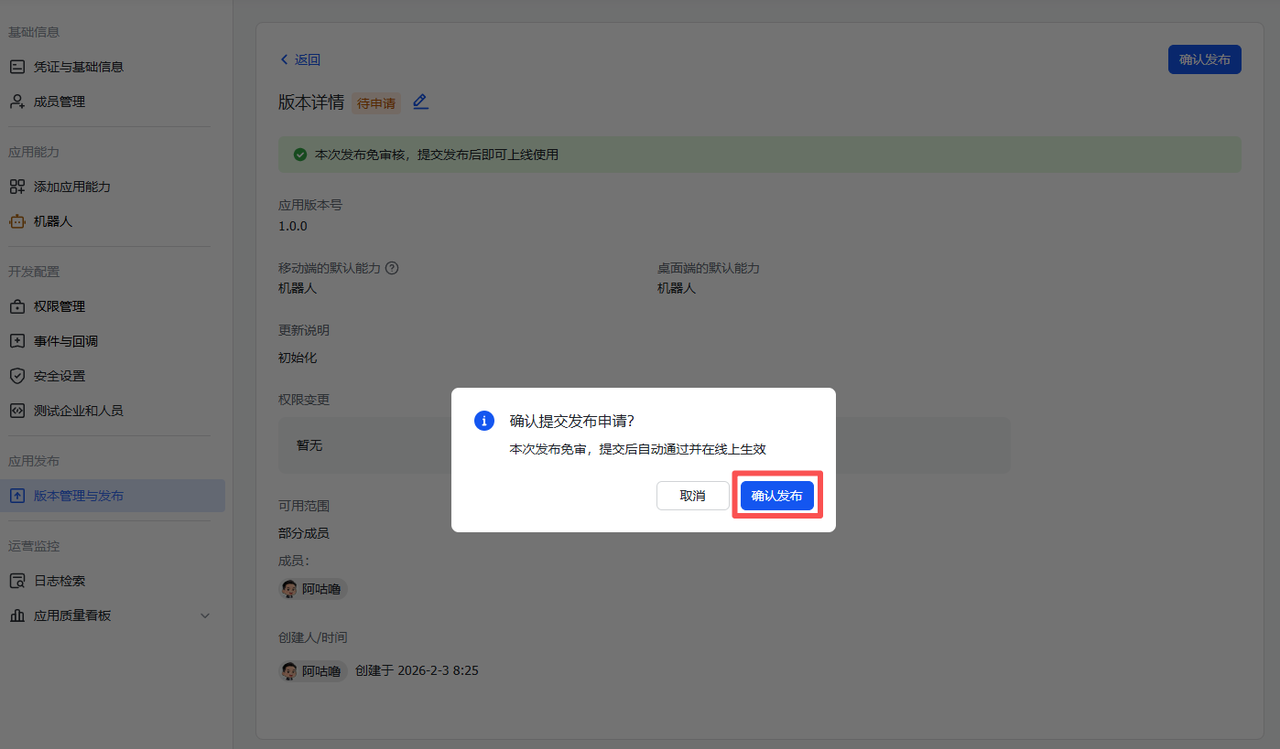Click the member management icon
The image size is (1280, 749).
(17, 102)
